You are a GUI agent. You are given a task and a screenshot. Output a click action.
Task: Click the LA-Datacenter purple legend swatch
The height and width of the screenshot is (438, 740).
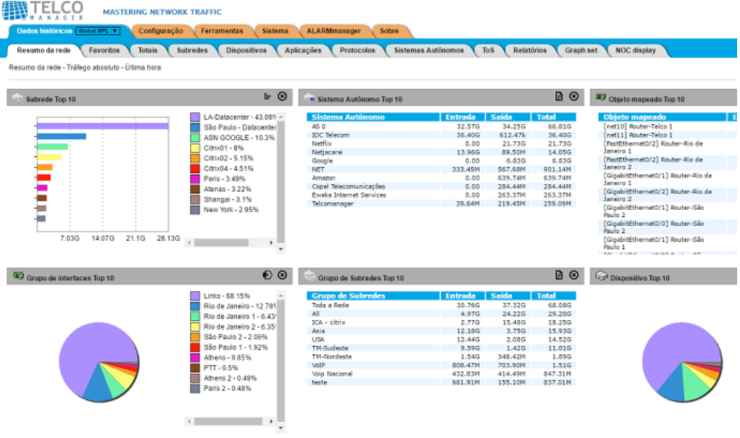coord(195,117)
